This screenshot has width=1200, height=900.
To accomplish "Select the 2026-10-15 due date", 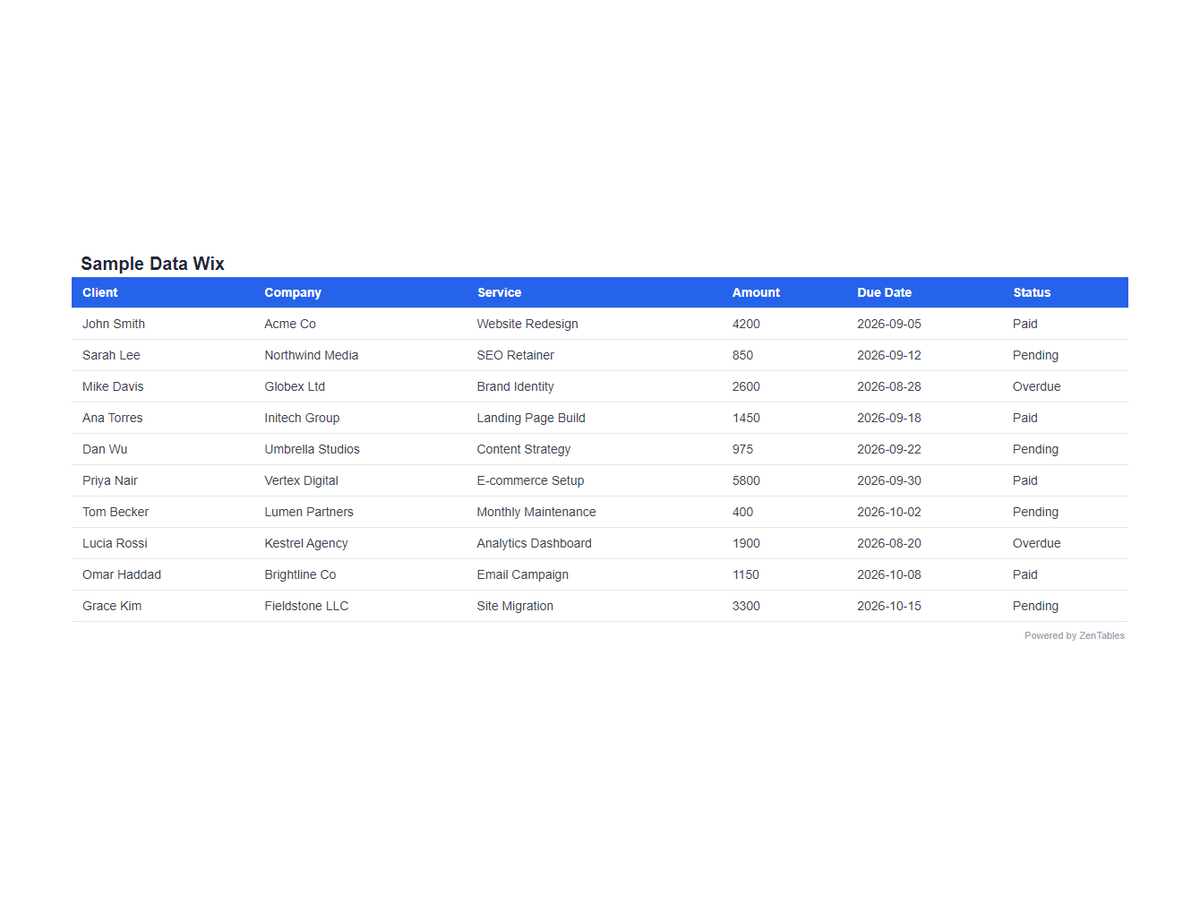I will click(889, 606).
